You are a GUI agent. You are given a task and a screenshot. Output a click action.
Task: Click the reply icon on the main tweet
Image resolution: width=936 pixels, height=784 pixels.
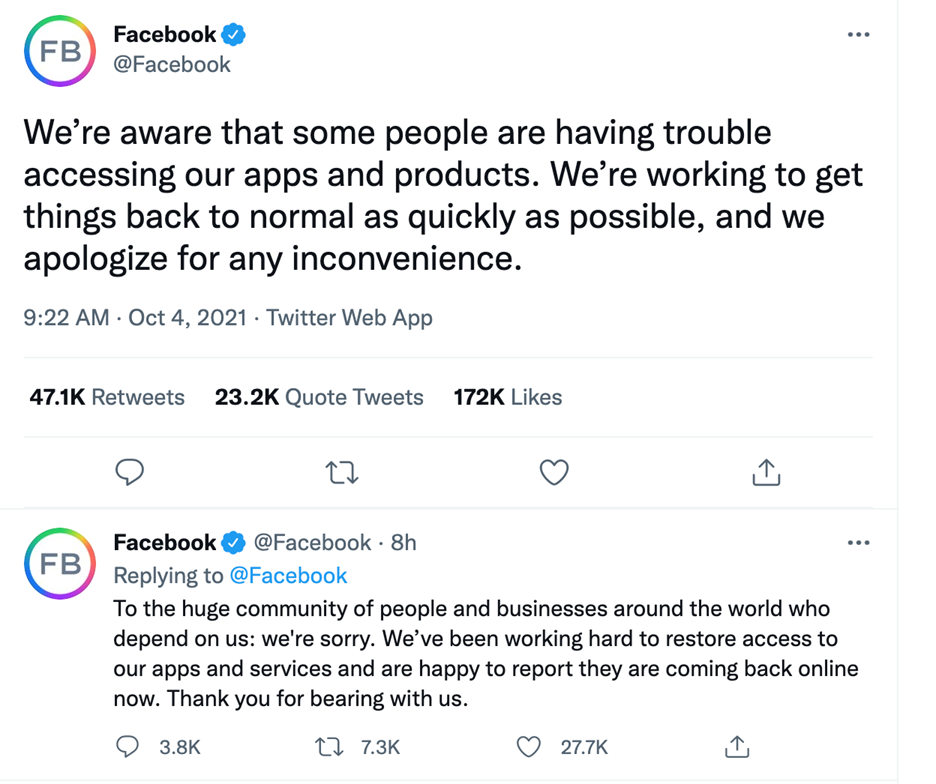(x=130, y=472)
